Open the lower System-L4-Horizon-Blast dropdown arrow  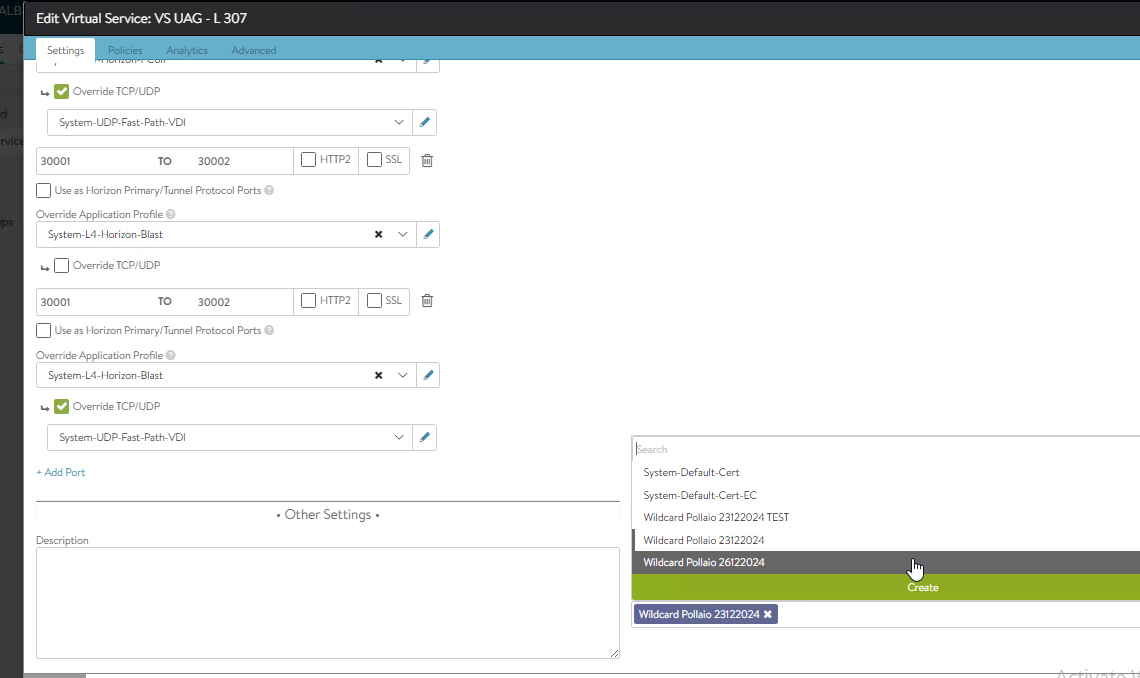pos(403,376)
